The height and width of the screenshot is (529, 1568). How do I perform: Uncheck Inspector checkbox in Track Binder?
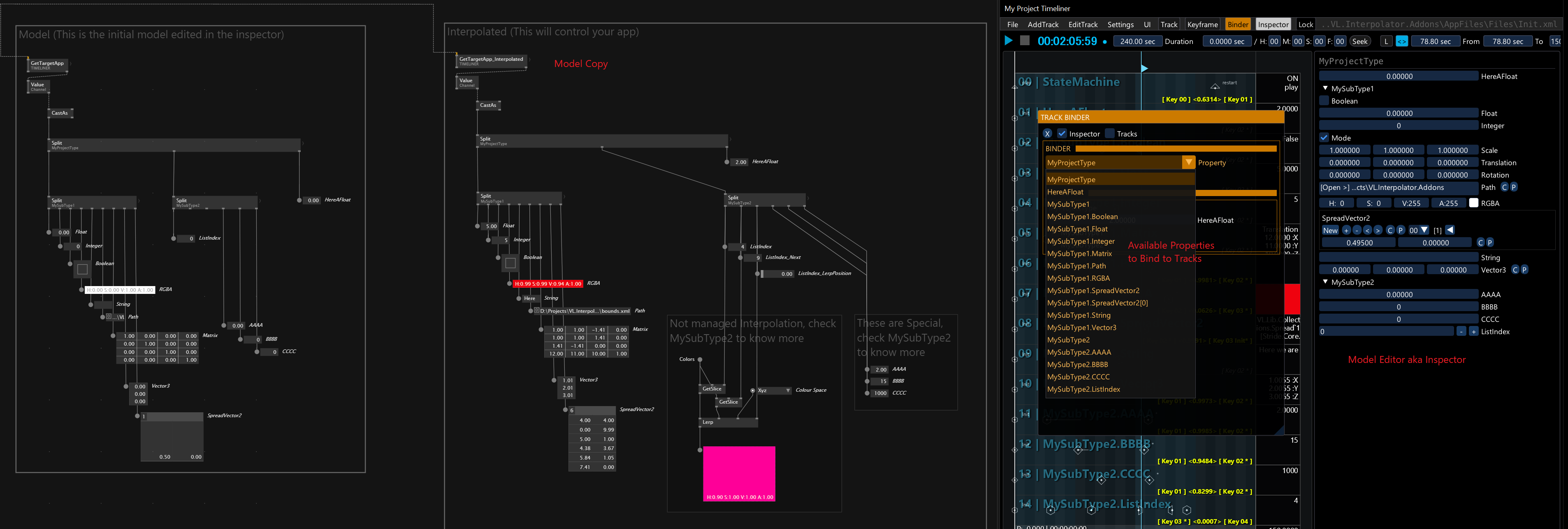[1062, 134]
